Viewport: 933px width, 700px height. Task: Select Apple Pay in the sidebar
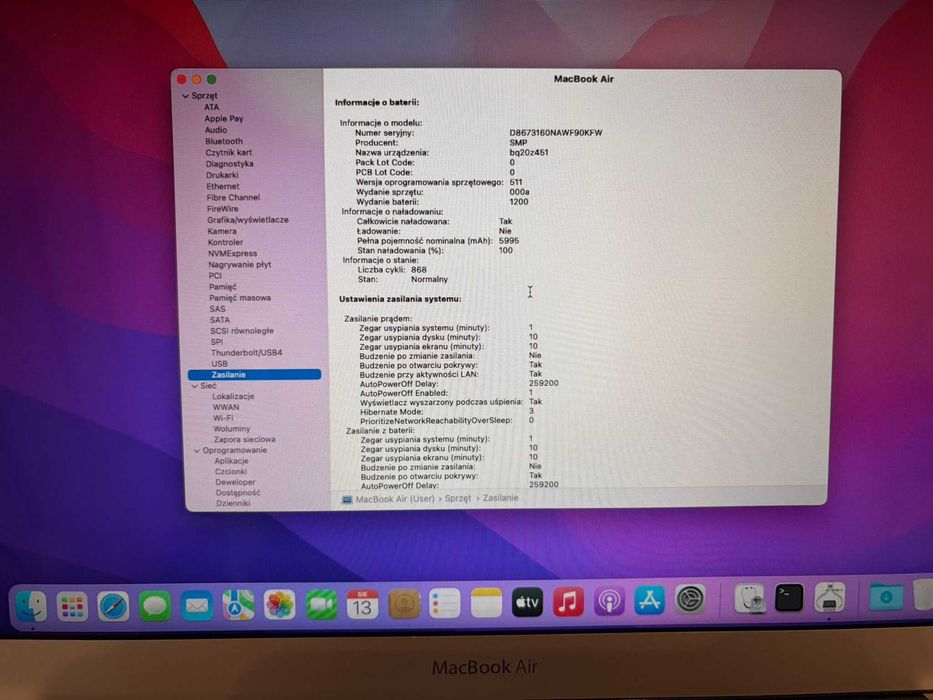point(224,118)
